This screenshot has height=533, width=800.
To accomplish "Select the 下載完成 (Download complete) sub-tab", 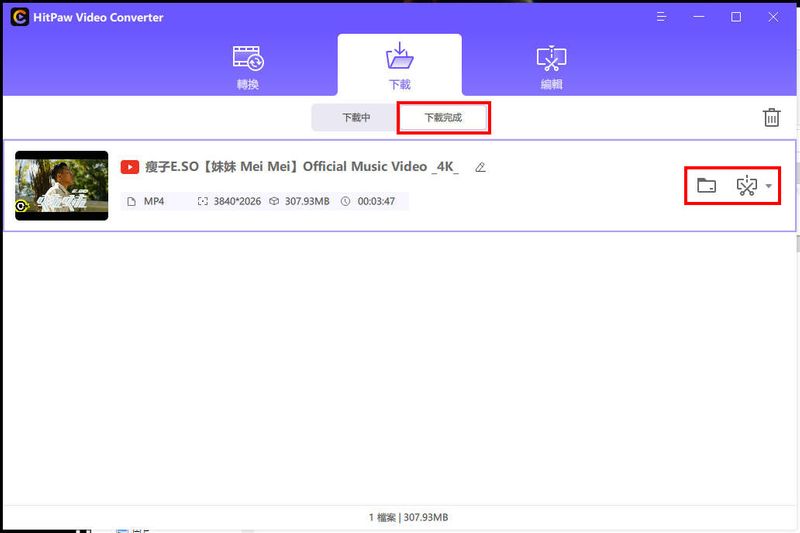I will (x=443, y=117).
